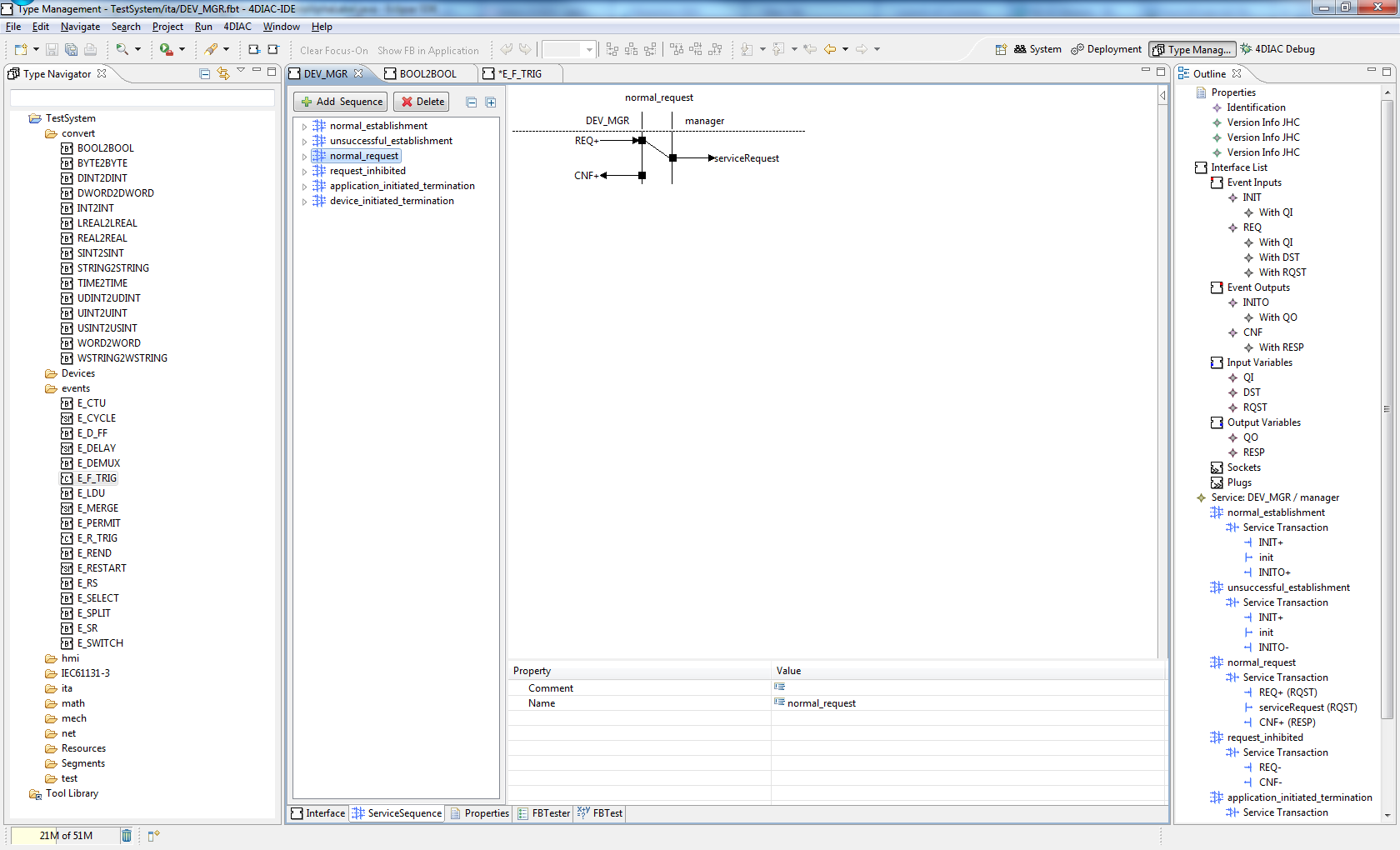1400x850 pixels.
Task: Close the Type Navigator view
Action: tap(102, 73)
